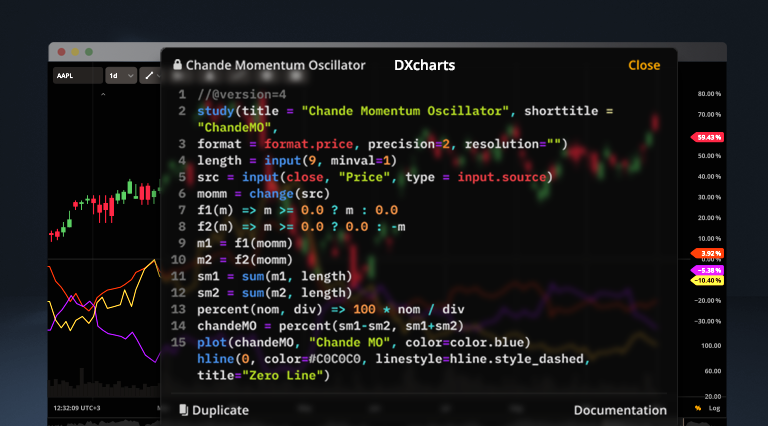The width and height of the screenshot is (768, 426).
Task: Close the Chande Momentum Oscillator script panel
Action: tap(644, 65)
